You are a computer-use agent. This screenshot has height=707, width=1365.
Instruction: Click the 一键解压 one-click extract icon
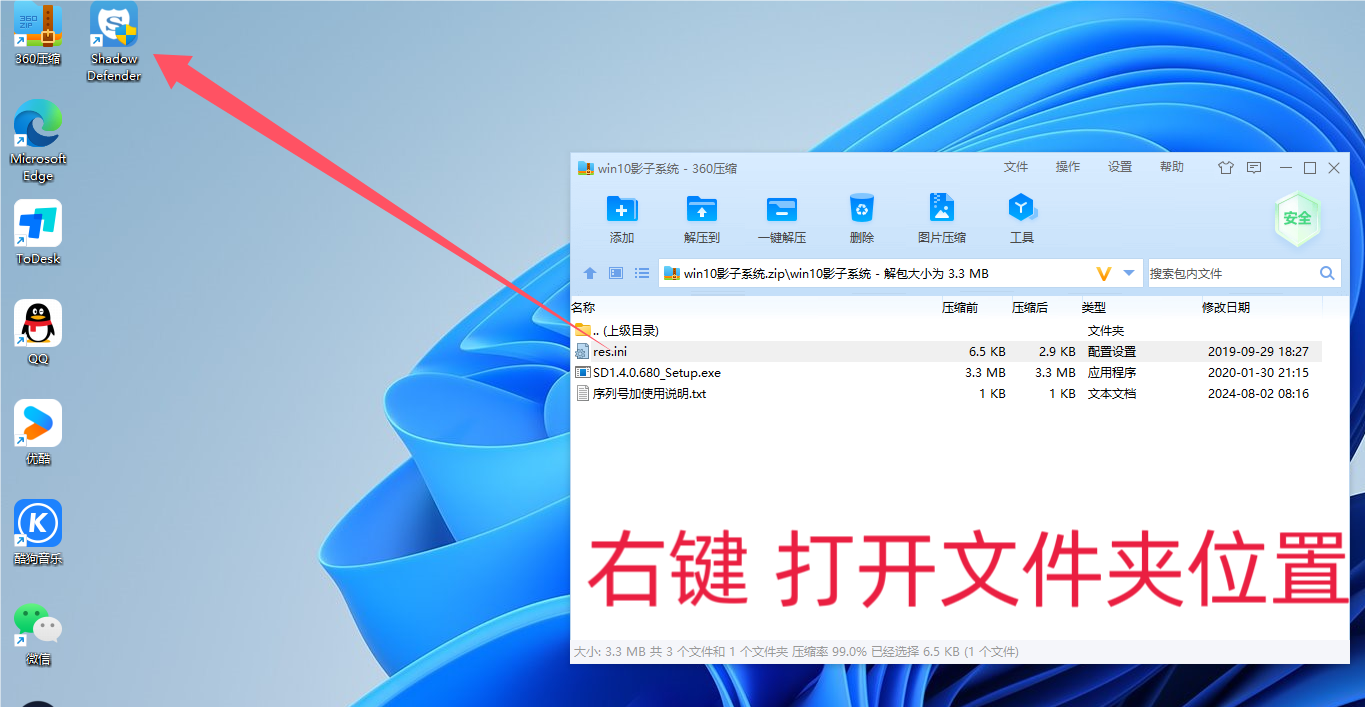[782, 209]
